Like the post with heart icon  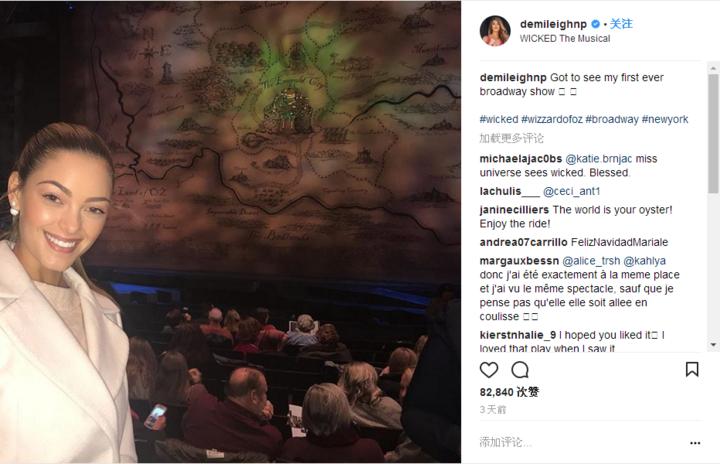489,369
